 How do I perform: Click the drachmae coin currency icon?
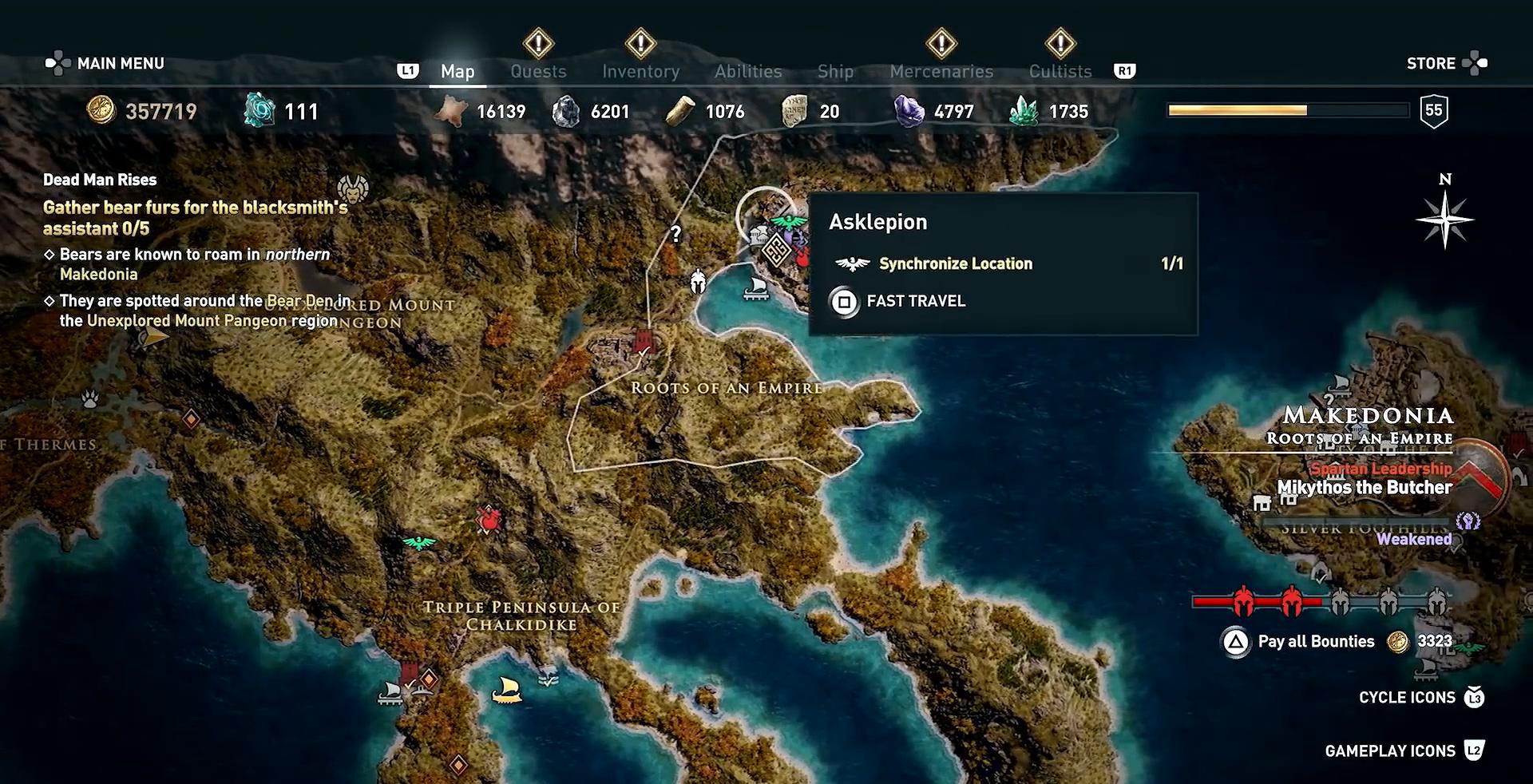(x=101, y=110)
